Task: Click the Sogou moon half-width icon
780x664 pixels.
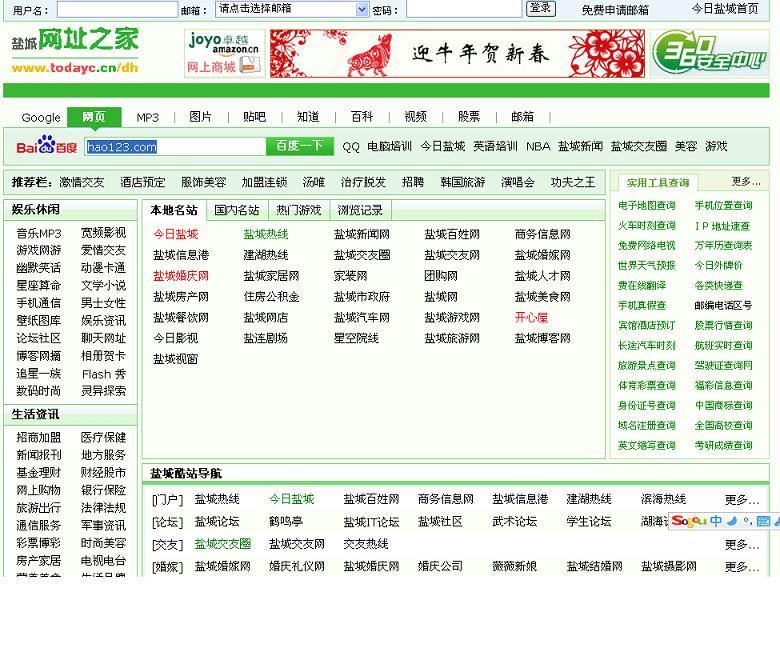Action: tap(731, 521)
